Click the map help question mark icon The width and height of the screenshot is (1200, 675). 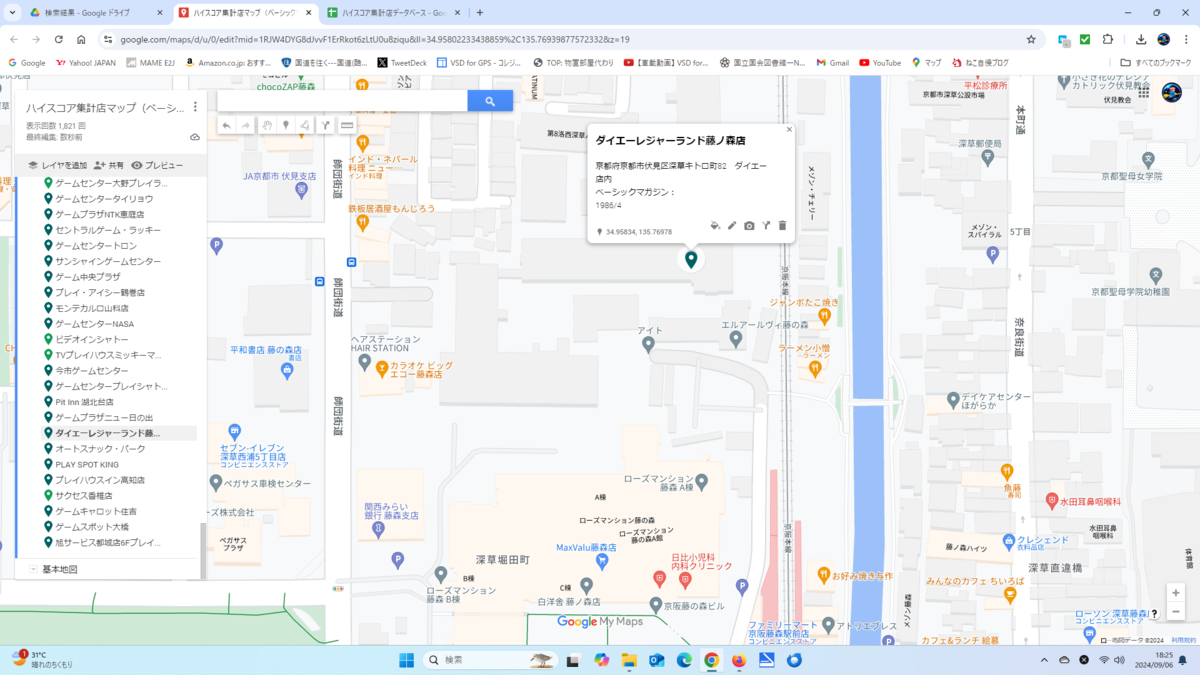click(x=1154, y=614)
